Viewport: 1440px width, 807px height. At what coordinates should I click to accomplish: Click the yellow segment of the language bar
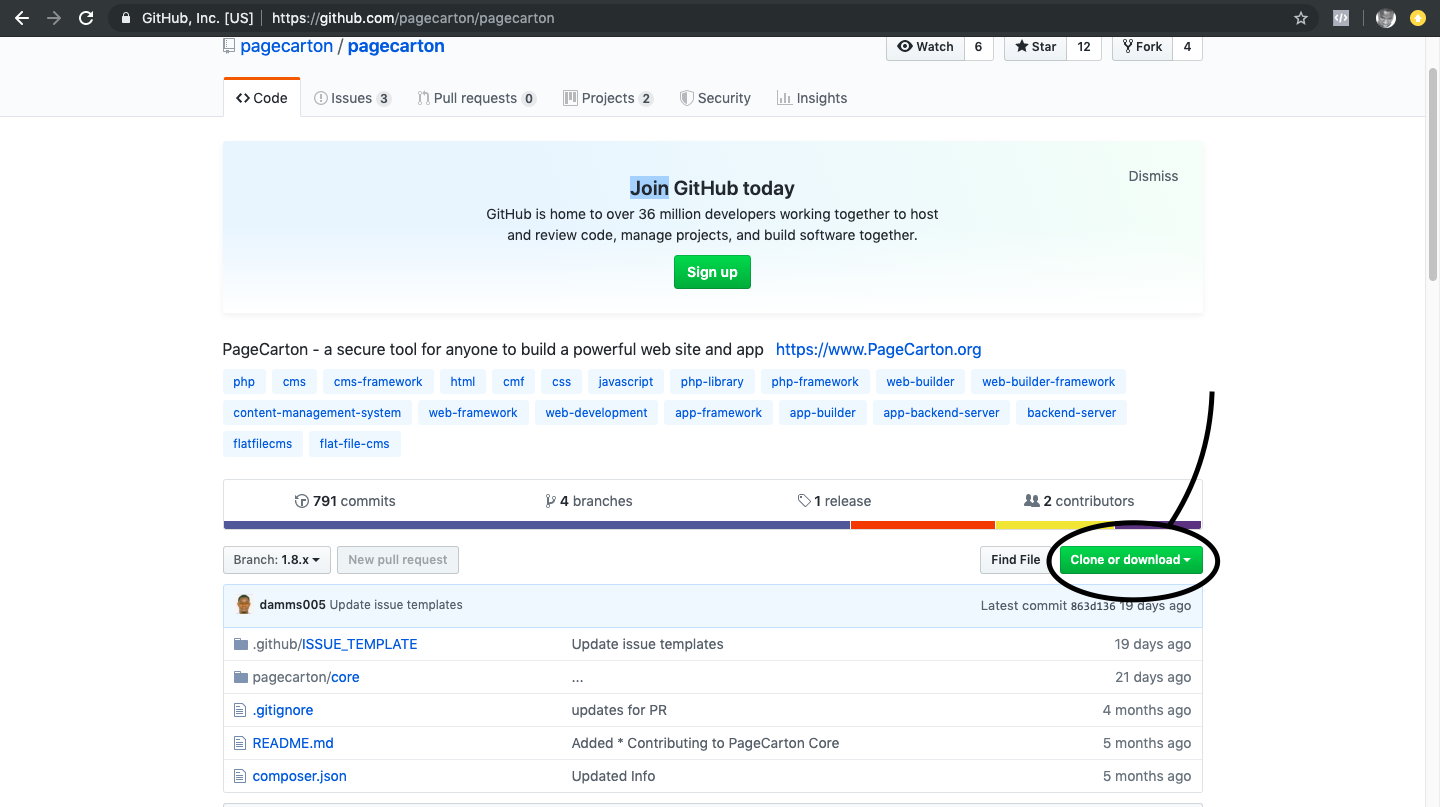coord(1055,525)
